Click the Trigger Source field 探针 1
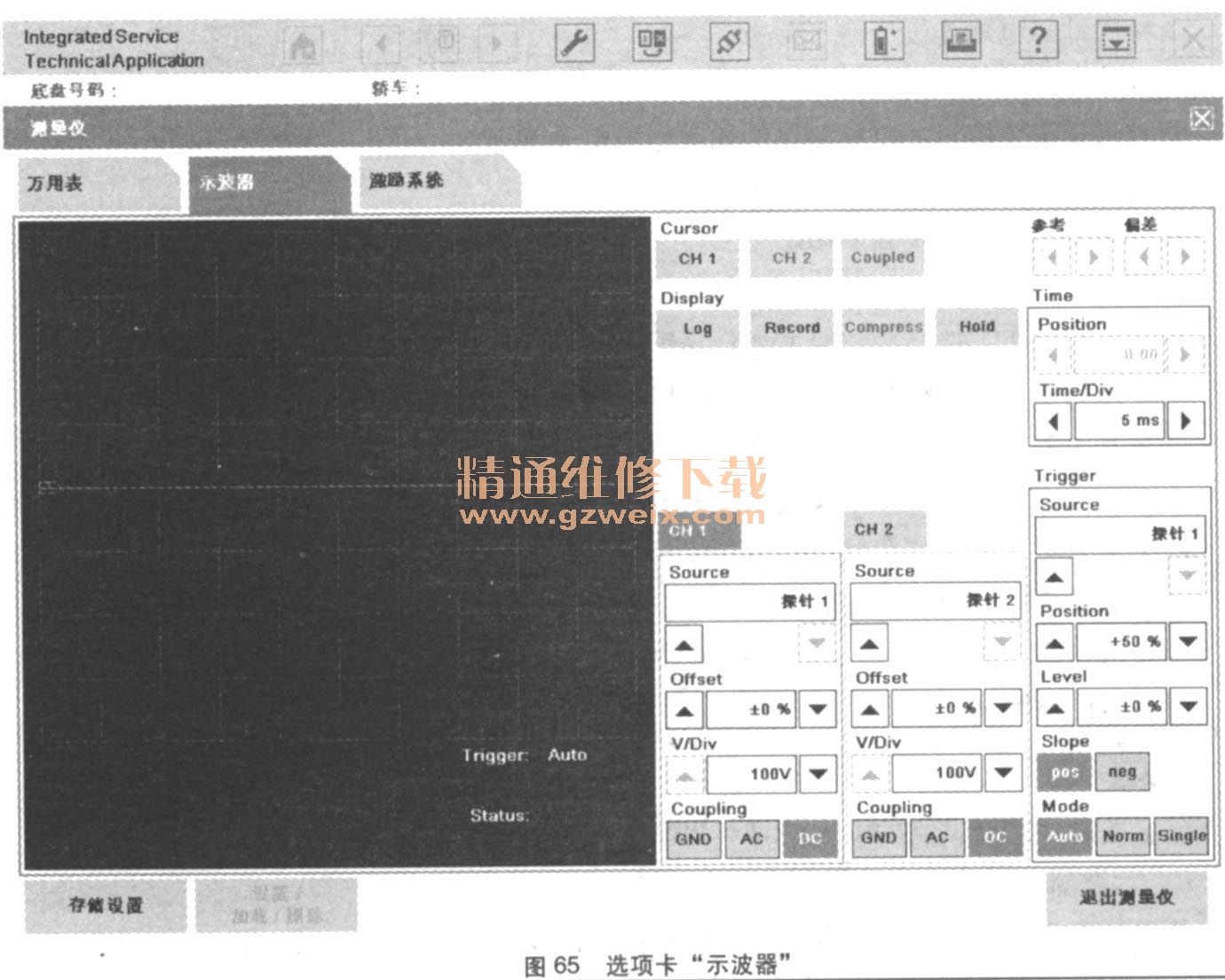Screen dimensions: 1225x980 pos(1120,534)
